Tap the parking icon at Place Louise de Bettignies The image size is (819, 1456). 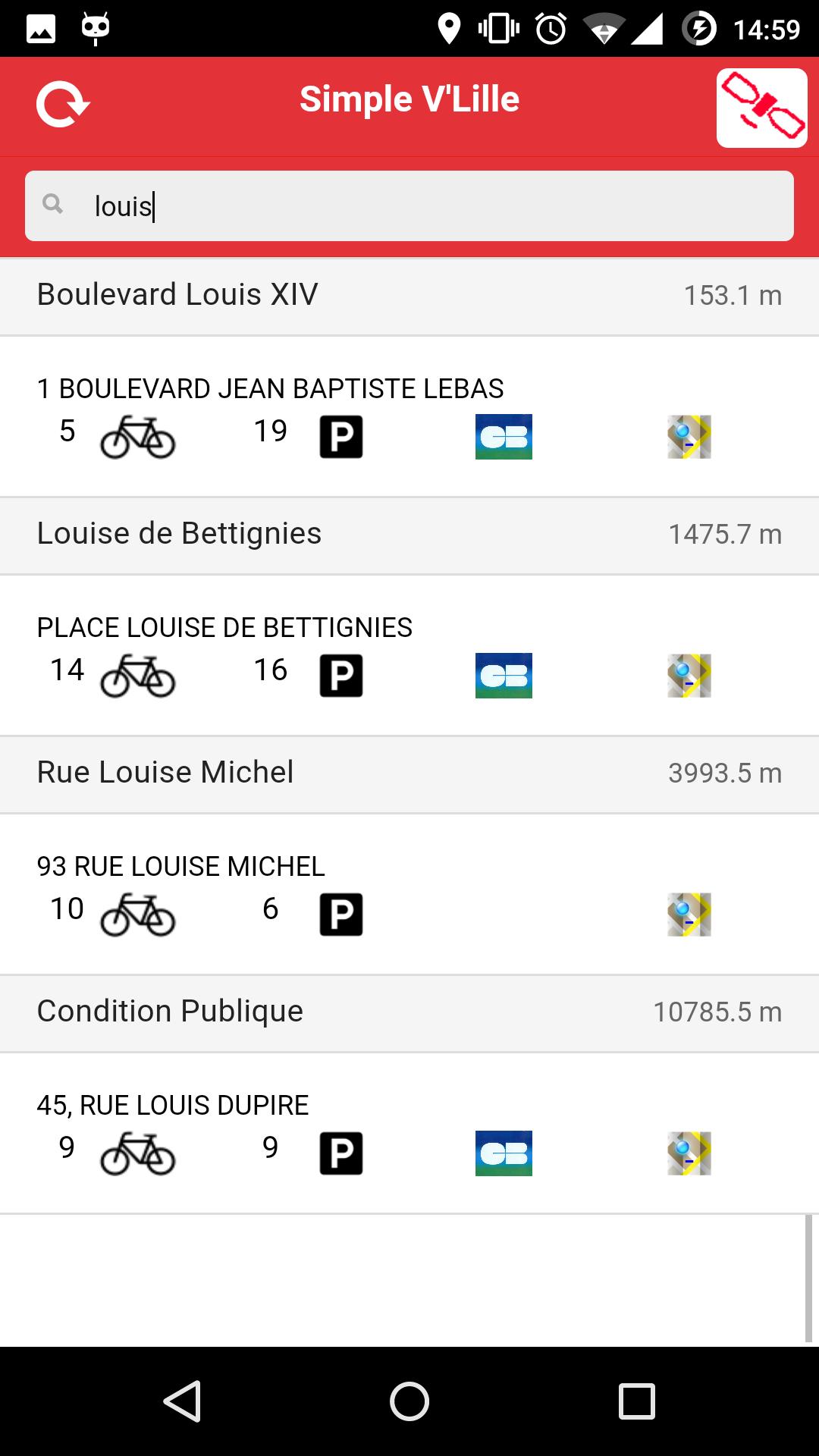pyautogui.click(x=340, y=676)
